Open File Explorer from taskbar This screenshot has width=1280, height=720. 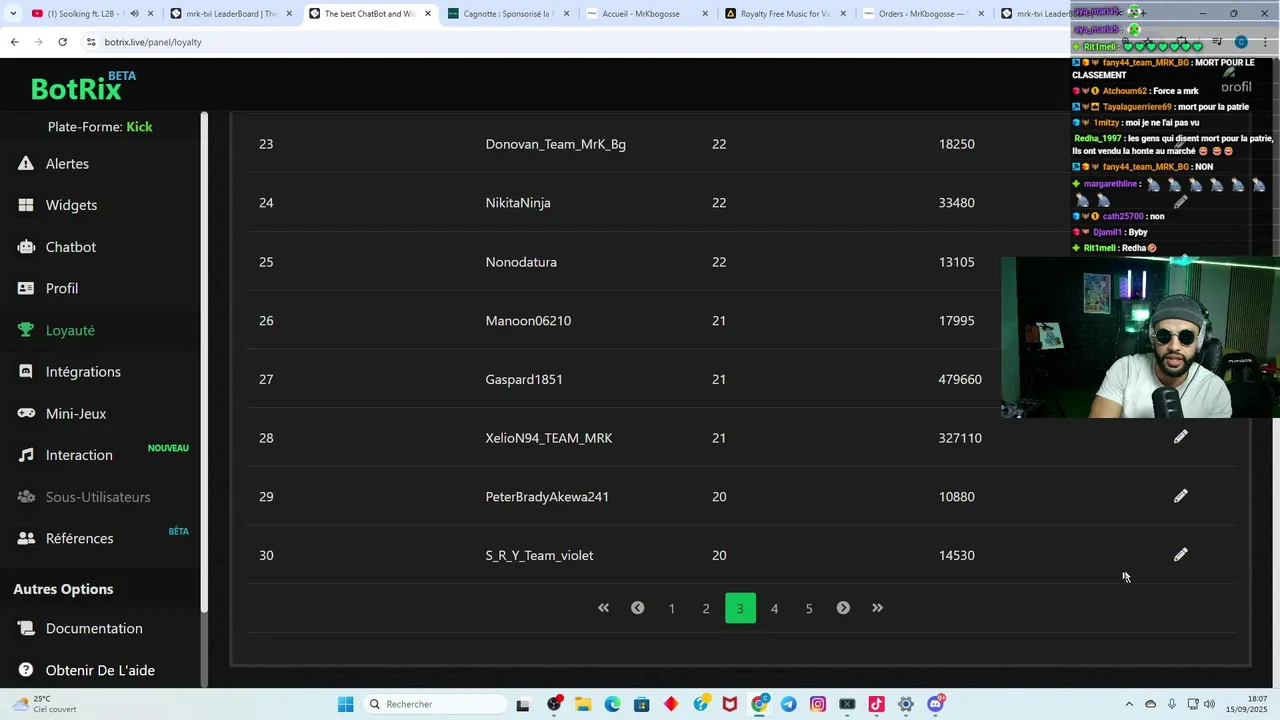583,704
